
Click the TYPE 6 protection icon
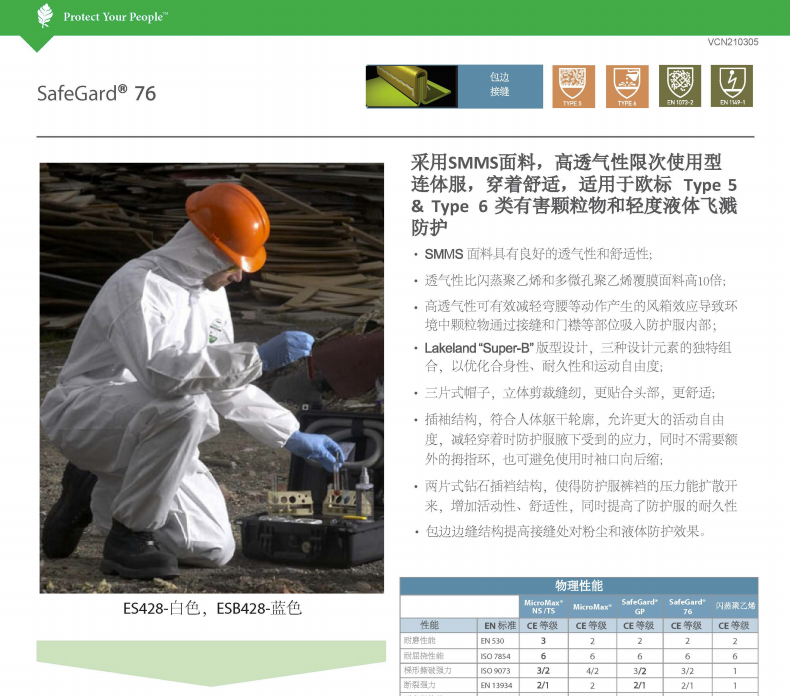coord(627,86)
